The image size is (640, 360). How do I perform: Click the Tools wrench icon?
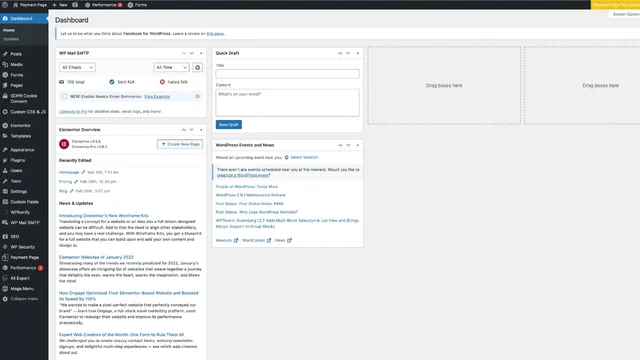click(5, 181)
